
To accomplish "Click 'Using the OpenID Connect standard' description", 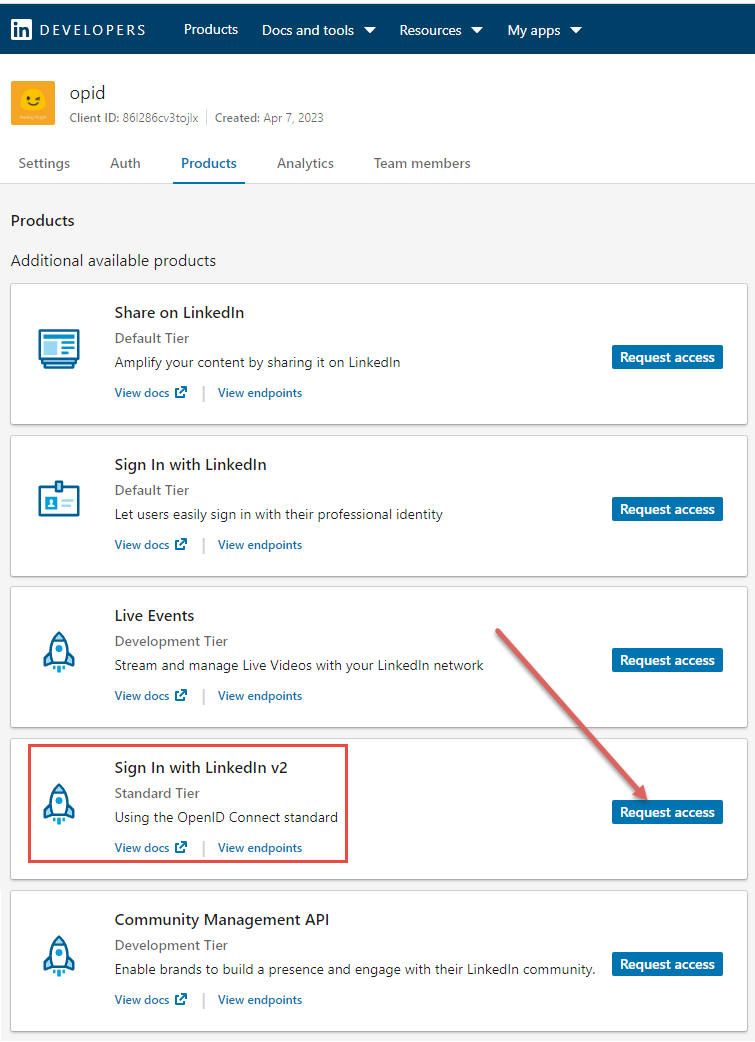I will [226, 817].
